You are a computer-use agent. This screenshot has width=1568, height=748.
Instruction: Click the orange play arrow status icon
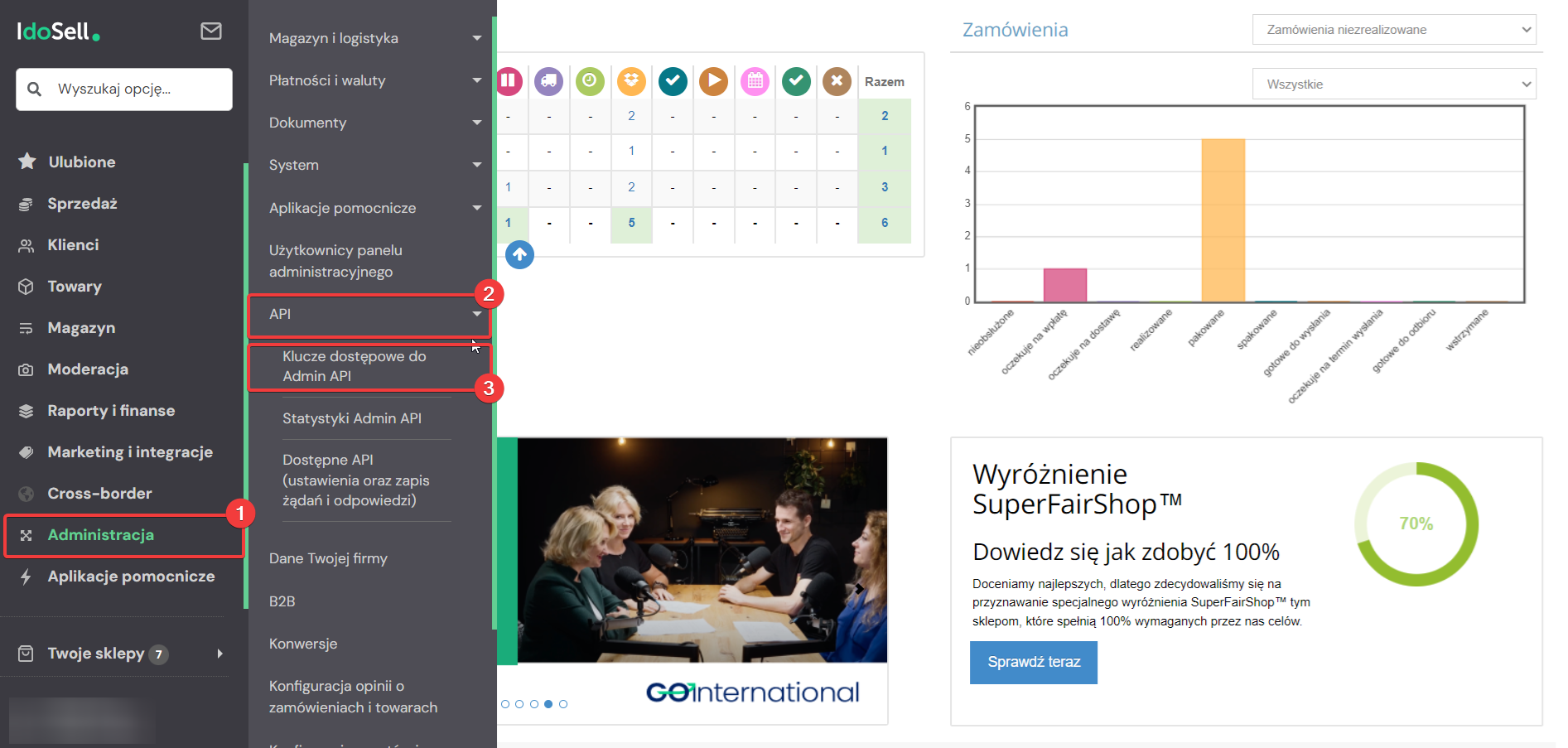(x=713, y=81)
